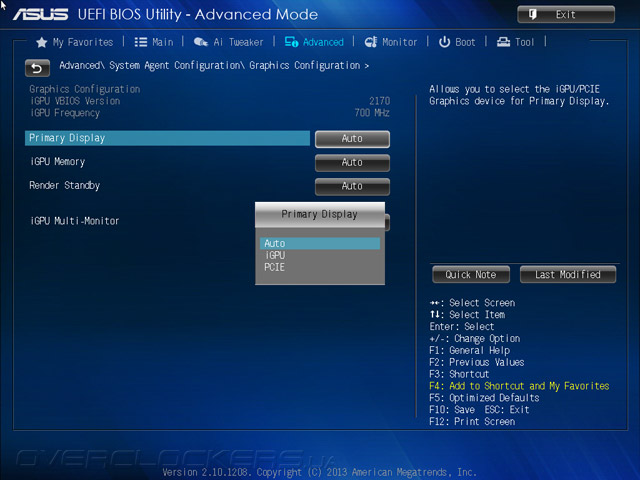This screenshot has width=640, height=480.
Task: Click the Boot power icon
Action: [x=444, y=42]
